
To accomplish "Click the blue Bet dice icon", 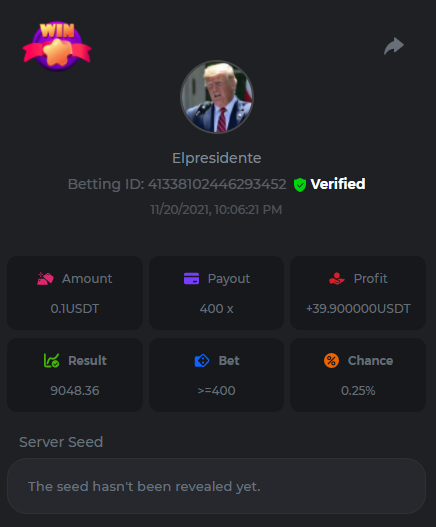I will tap(202, 361).
